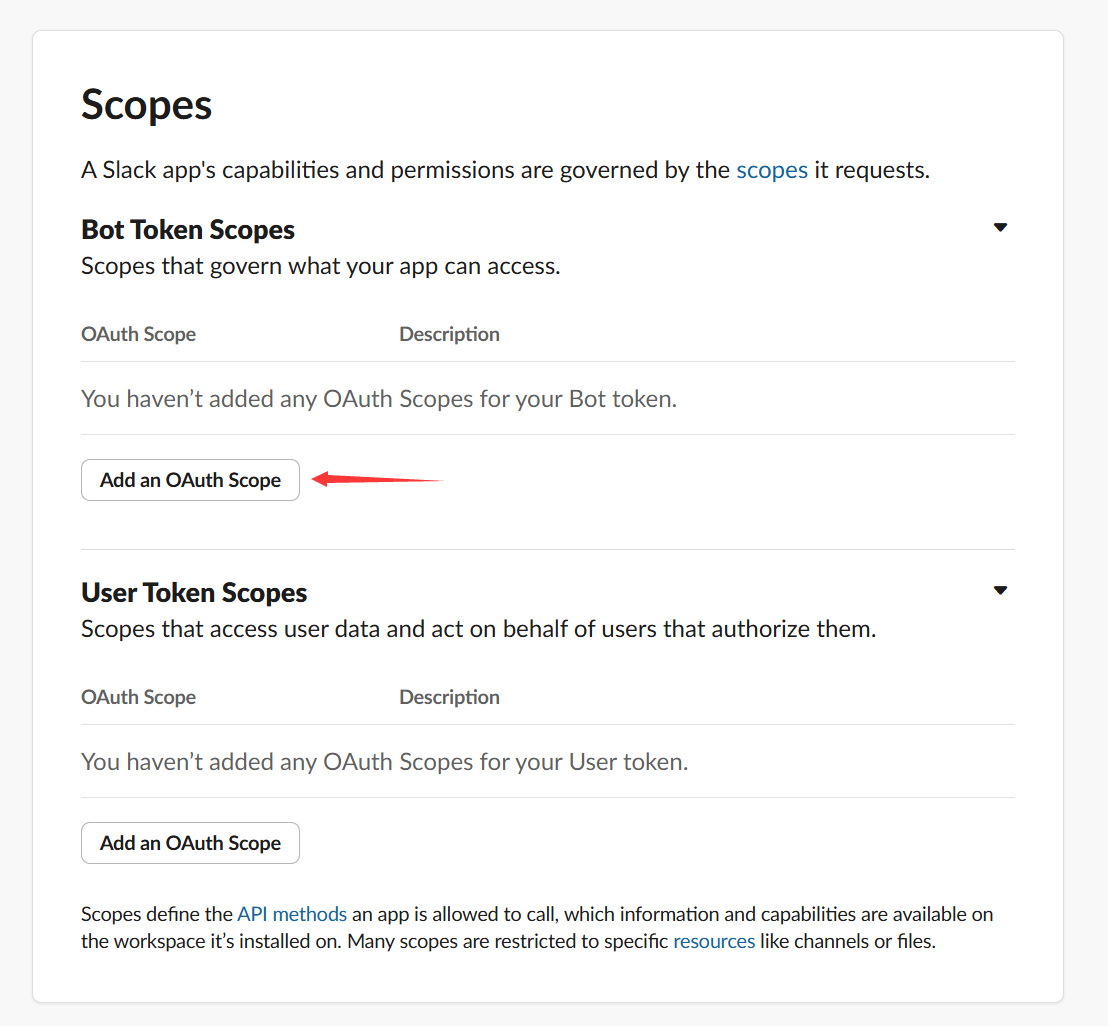Add an OAuth Scope for User token
The height and width of the screenshot is (1026, 1108).
click(x=190, y=843)
